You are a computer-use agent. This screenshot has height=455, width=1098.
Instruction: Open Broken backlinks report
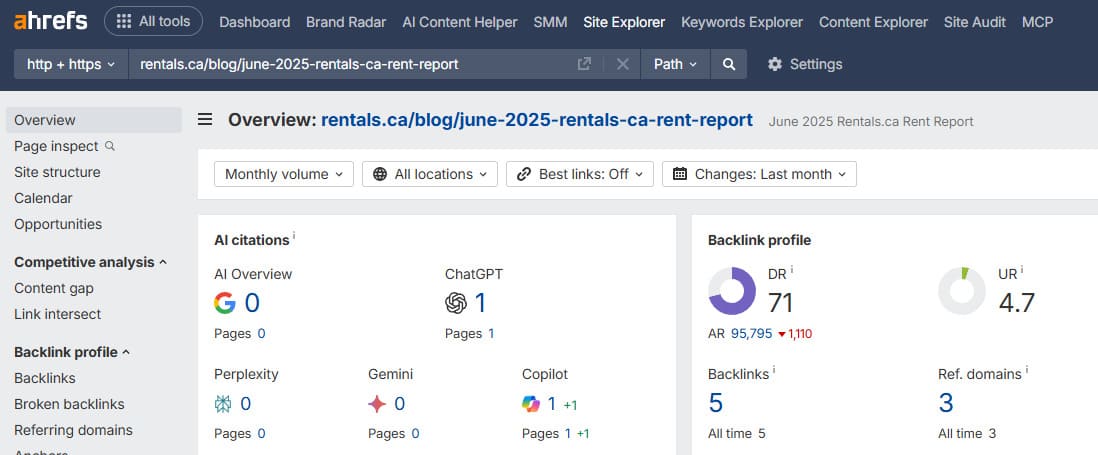point(69,404)
